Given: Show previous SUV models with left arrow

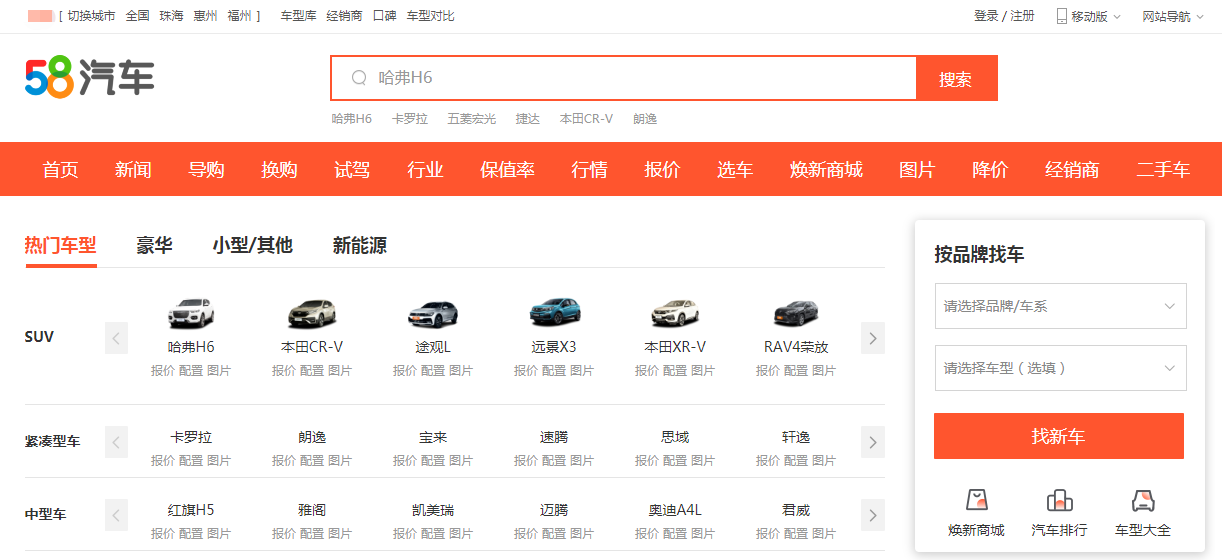Looking at the screenshot, I should (116, 338).
